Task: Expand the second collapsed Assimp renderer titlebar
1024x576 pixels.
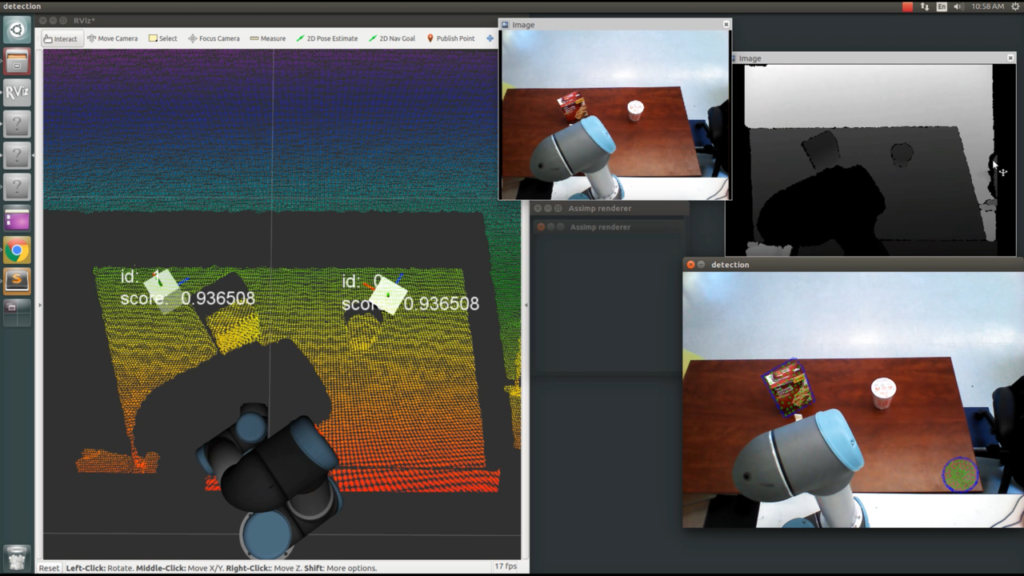Action: coord(600,227)
